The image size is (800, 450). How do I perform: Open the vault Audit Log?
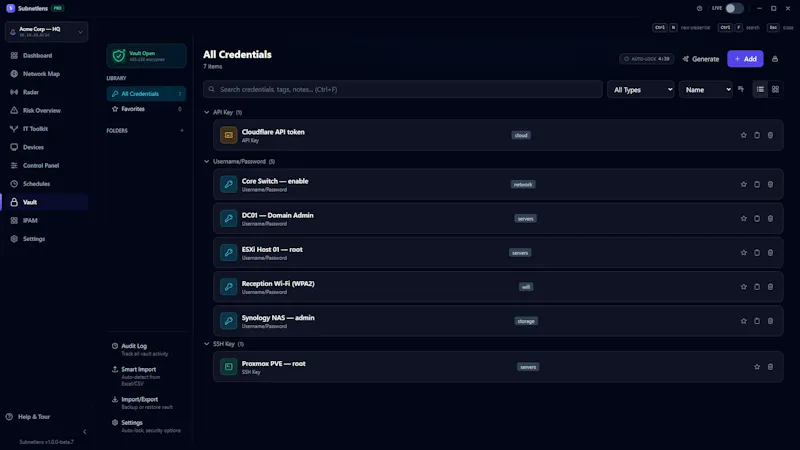[x=146, y=349]
